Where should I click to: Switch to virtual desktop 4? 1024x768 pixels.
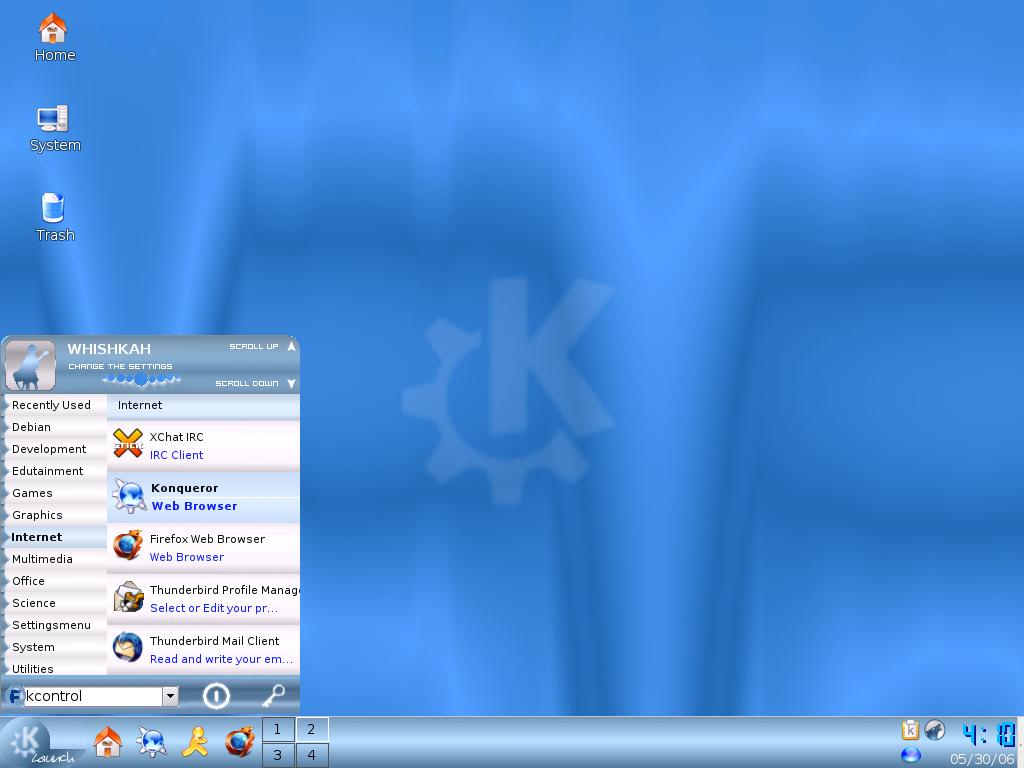click(x=312, y=756)
